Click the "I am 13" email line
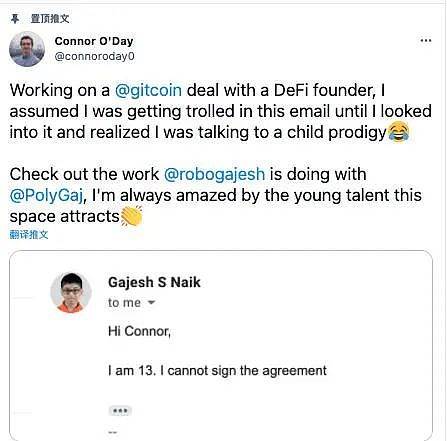Screen dimensions: 447x441 pos(217,371)
